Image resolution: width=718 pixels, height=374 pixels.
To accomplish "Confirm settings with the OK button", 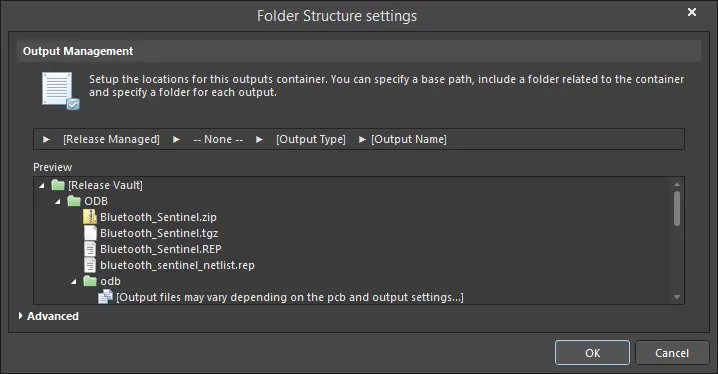I will point(592,353).
